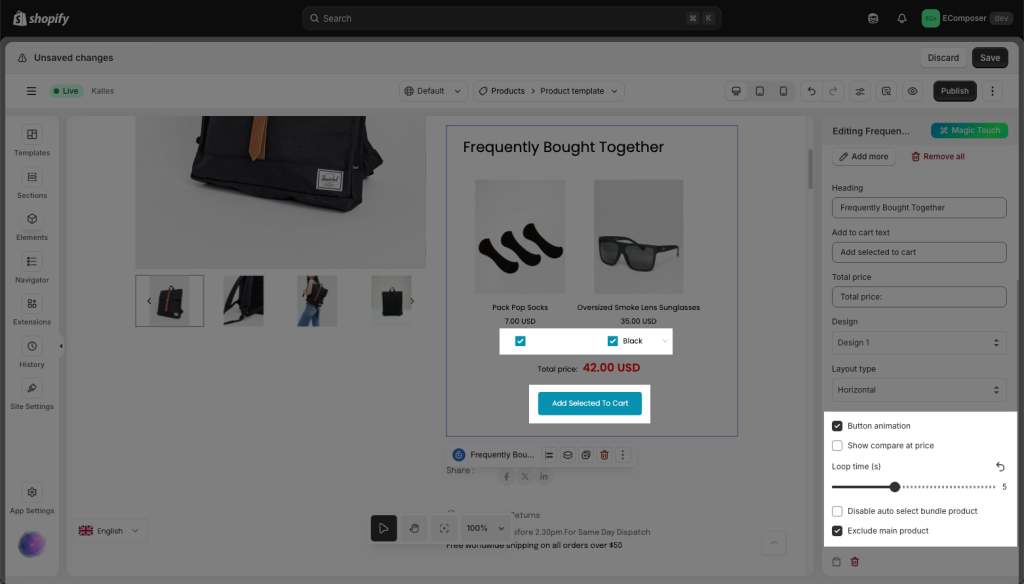Image resolution: width=1024 pixels, height=584 pixels.
Task: Expand the Design 1 dropdown
Action: click(918, 343)
